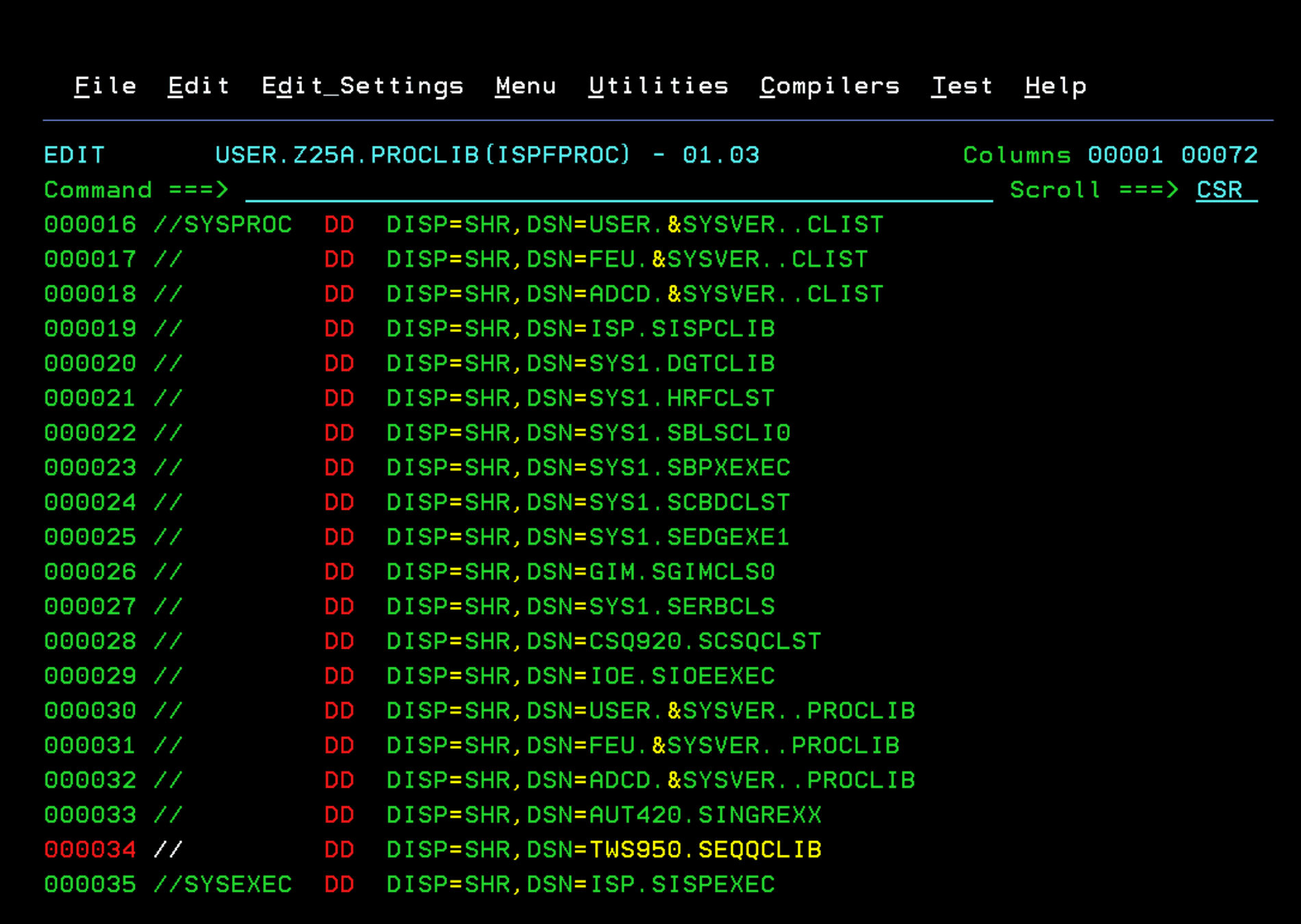Viewport: 1301px width, 924px height.
Task: Open the File menu
Action: 105,86
